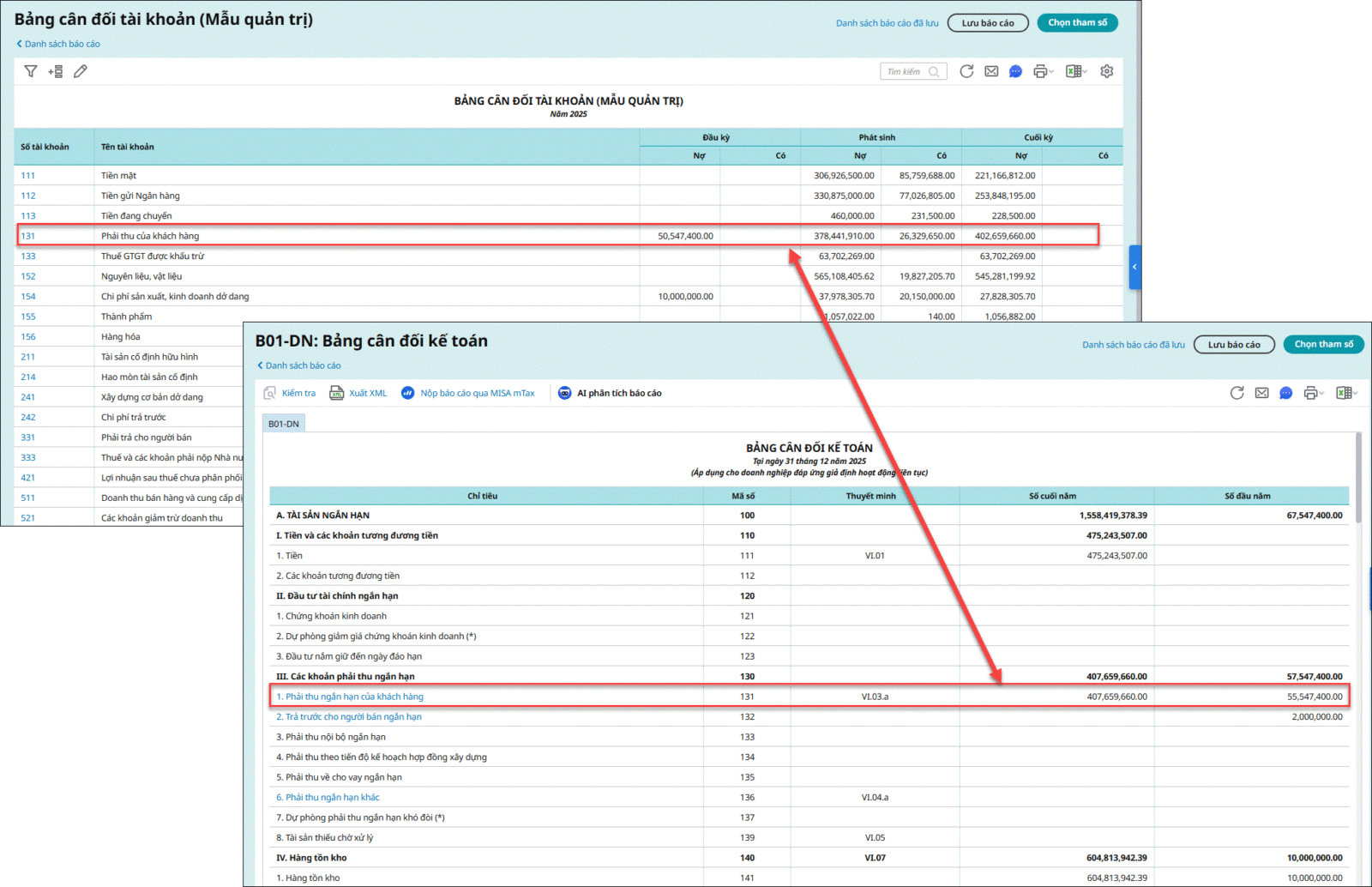Screen dimensions: 1372x887
Task: Click Lưu báo cáo in the B01-DN window
Action: (x=1234, y=344)
